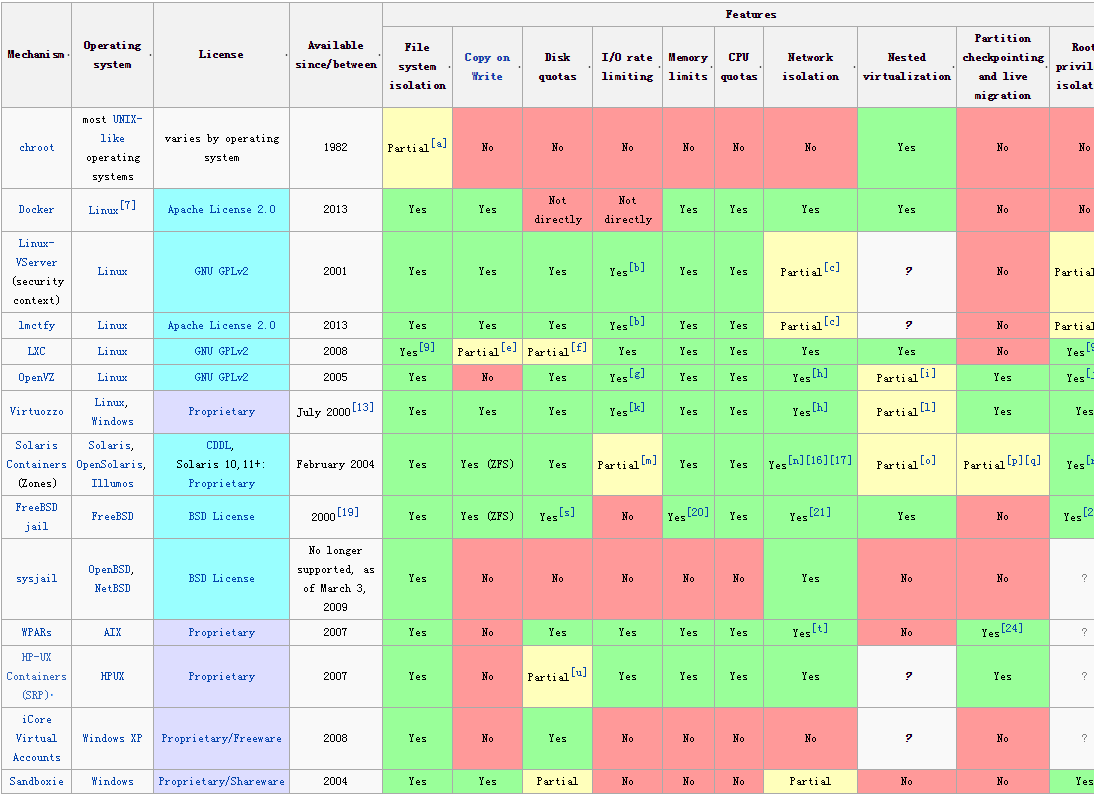Open Apache License 2.0 in Docker row

[221, 209]
